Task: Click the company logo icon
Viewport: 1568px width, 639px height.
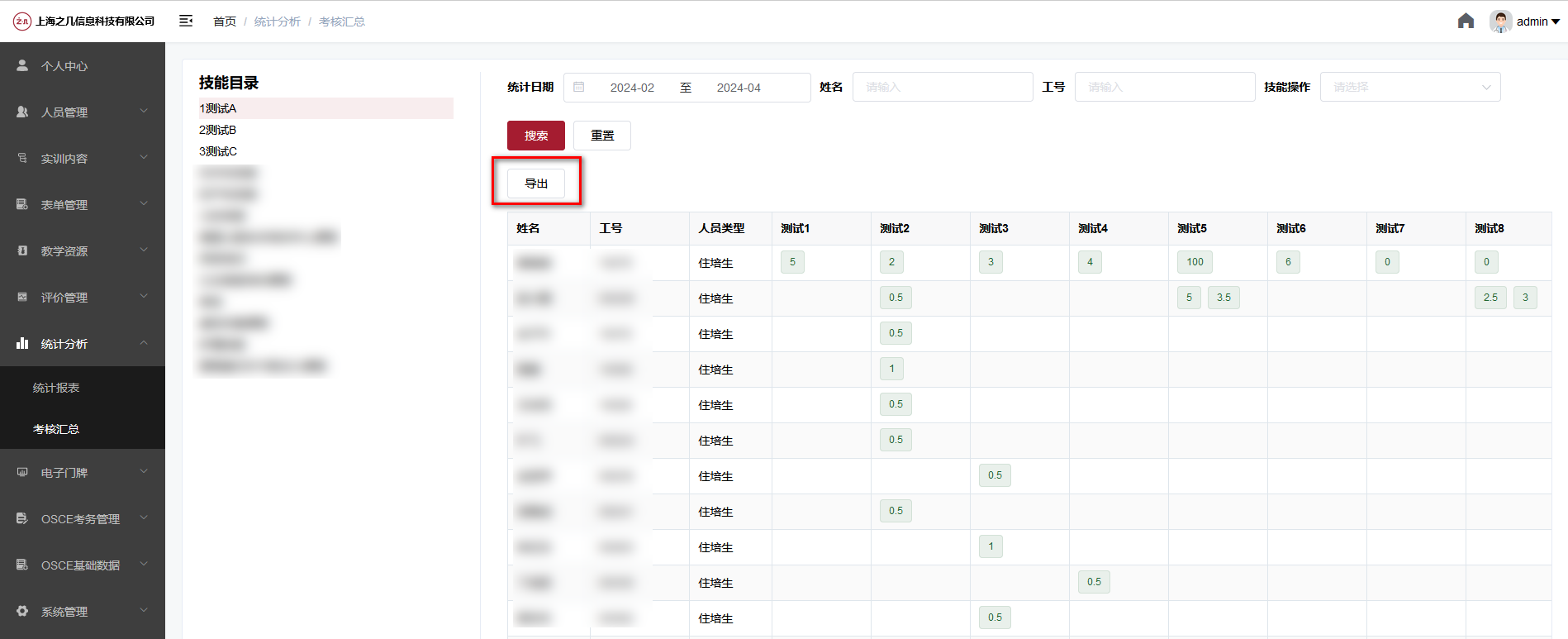Action: [x=22, y=21]
